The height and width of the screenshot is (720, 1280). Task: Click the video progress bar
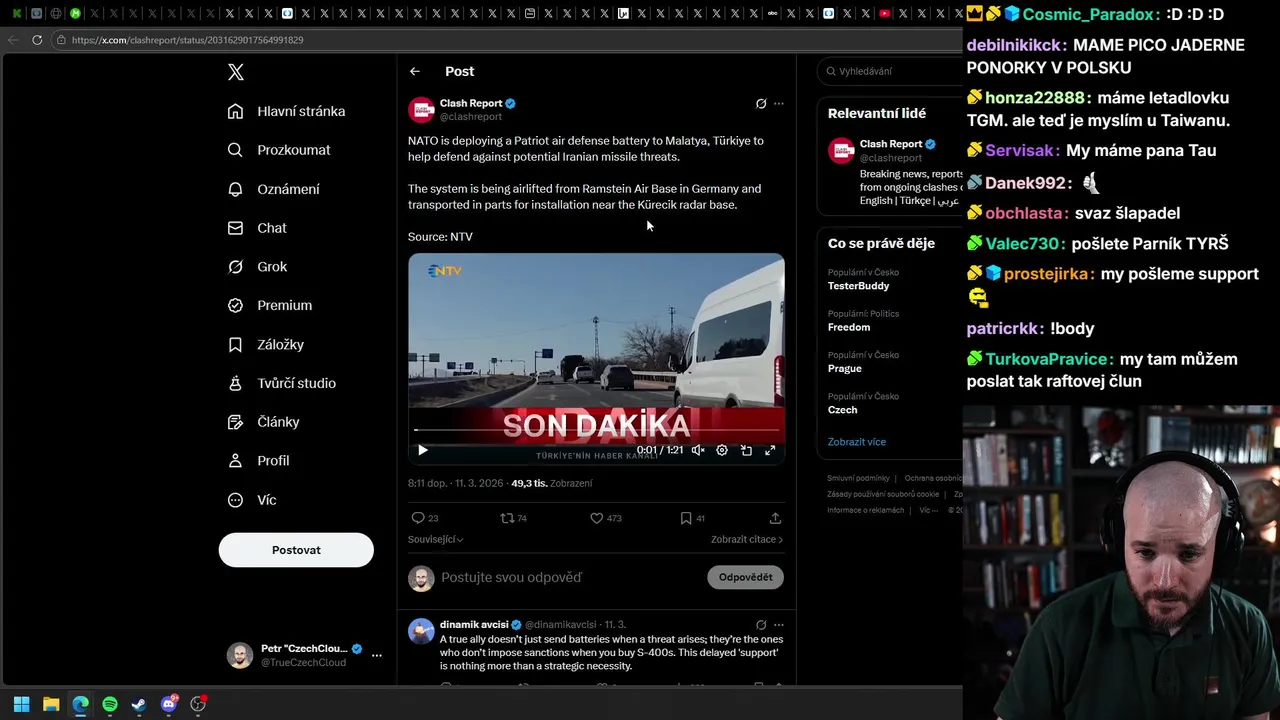click(x=596, y=430)
